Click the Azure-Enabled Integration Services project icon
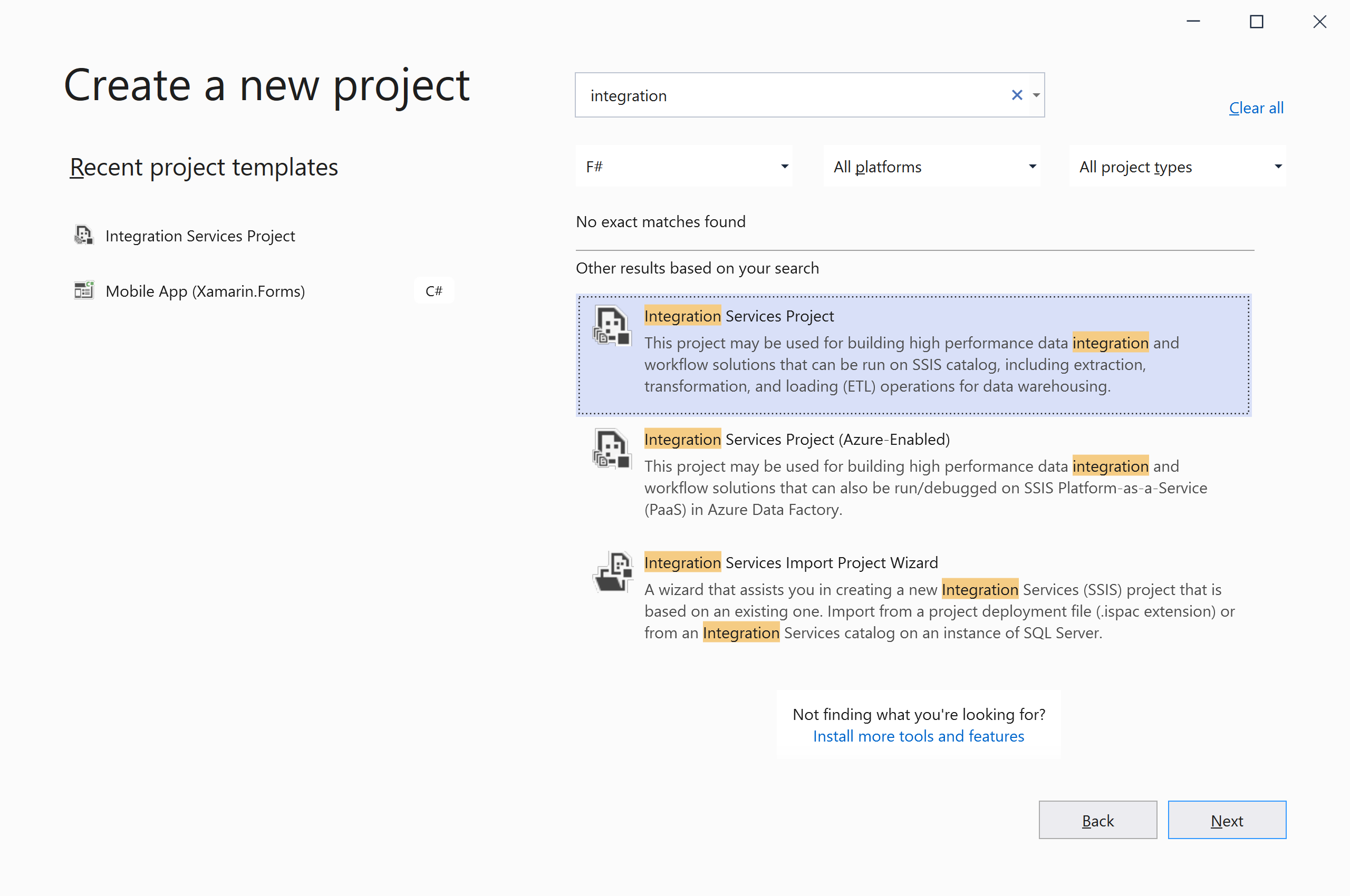This screenshot has height=896, width=1350. click(612, 449)
